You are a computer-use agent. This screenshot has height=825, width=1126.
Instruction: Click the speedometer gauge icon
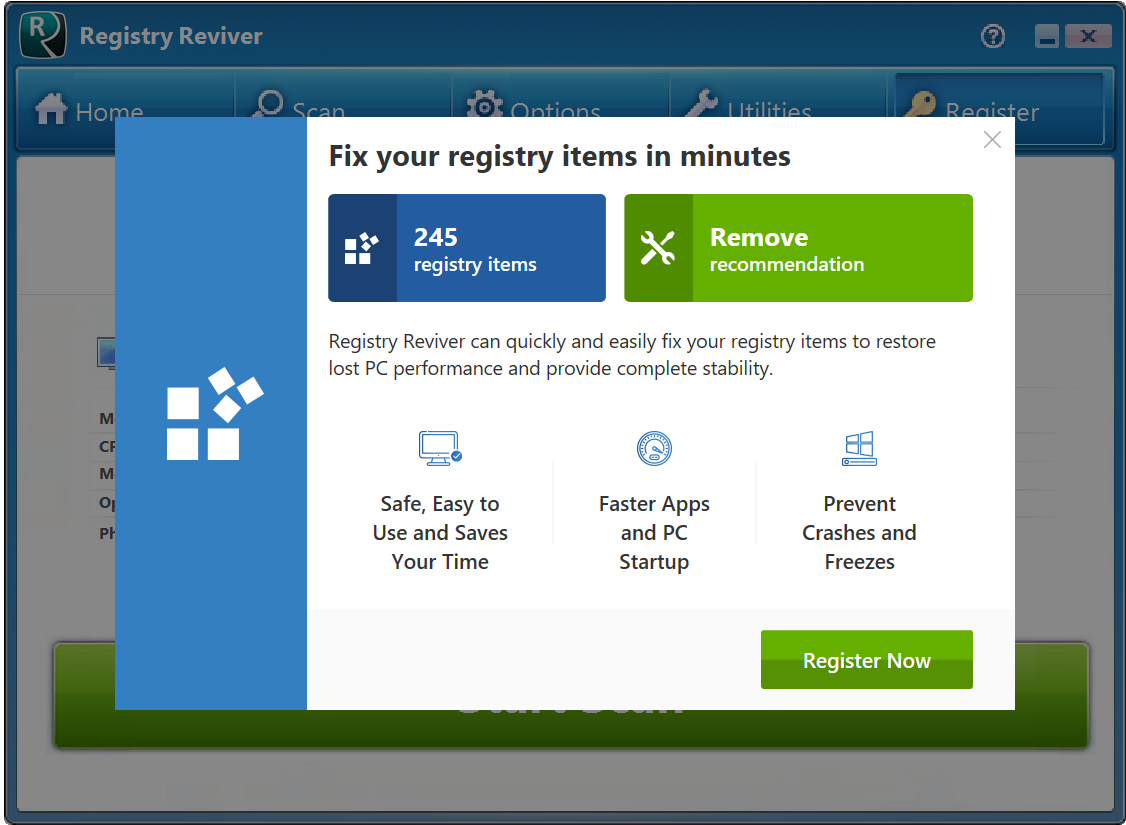pos(654,449)
